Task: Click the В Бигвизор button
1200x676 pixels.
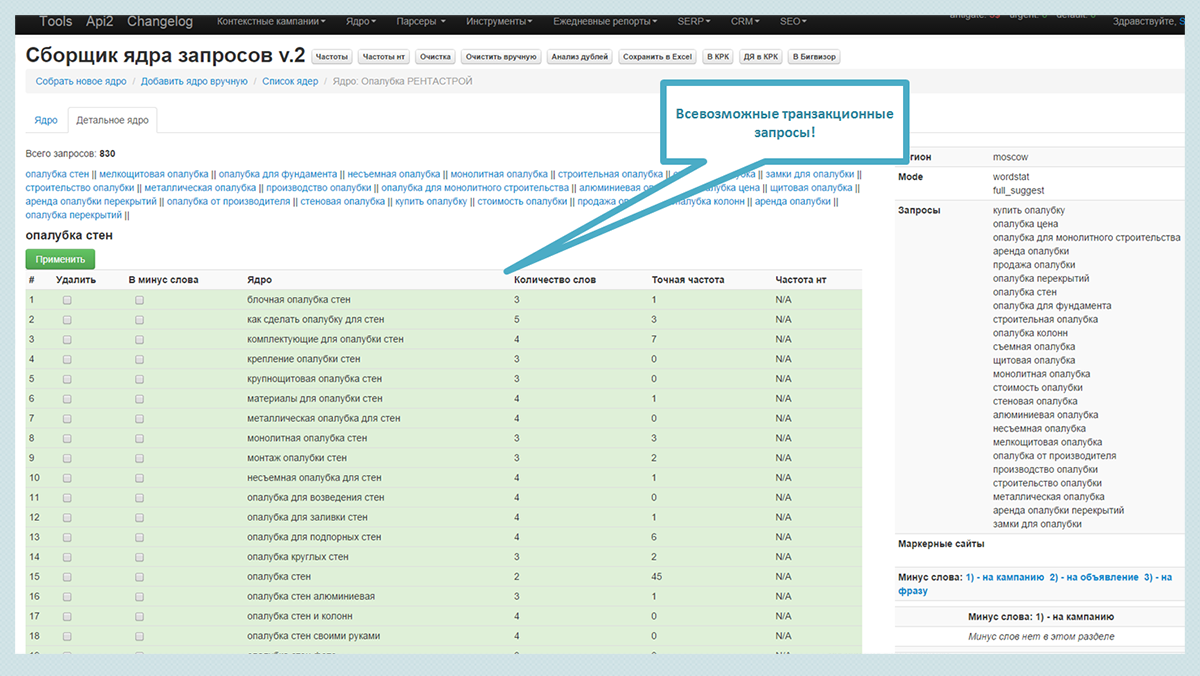Action: point(815,57)
